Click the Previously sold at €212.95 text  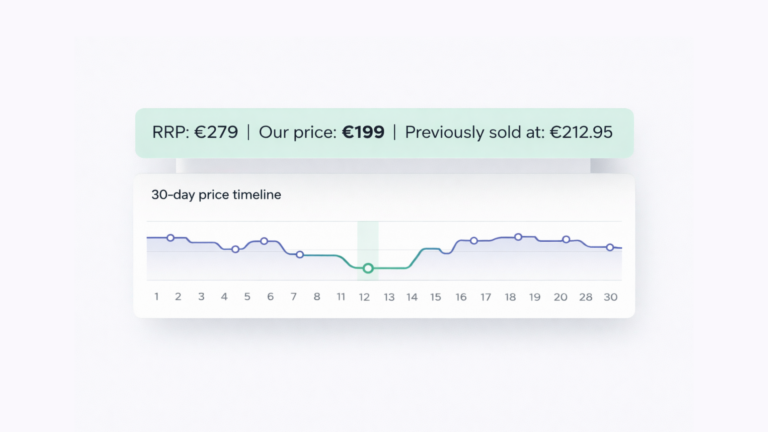click(x=508, y=132)
